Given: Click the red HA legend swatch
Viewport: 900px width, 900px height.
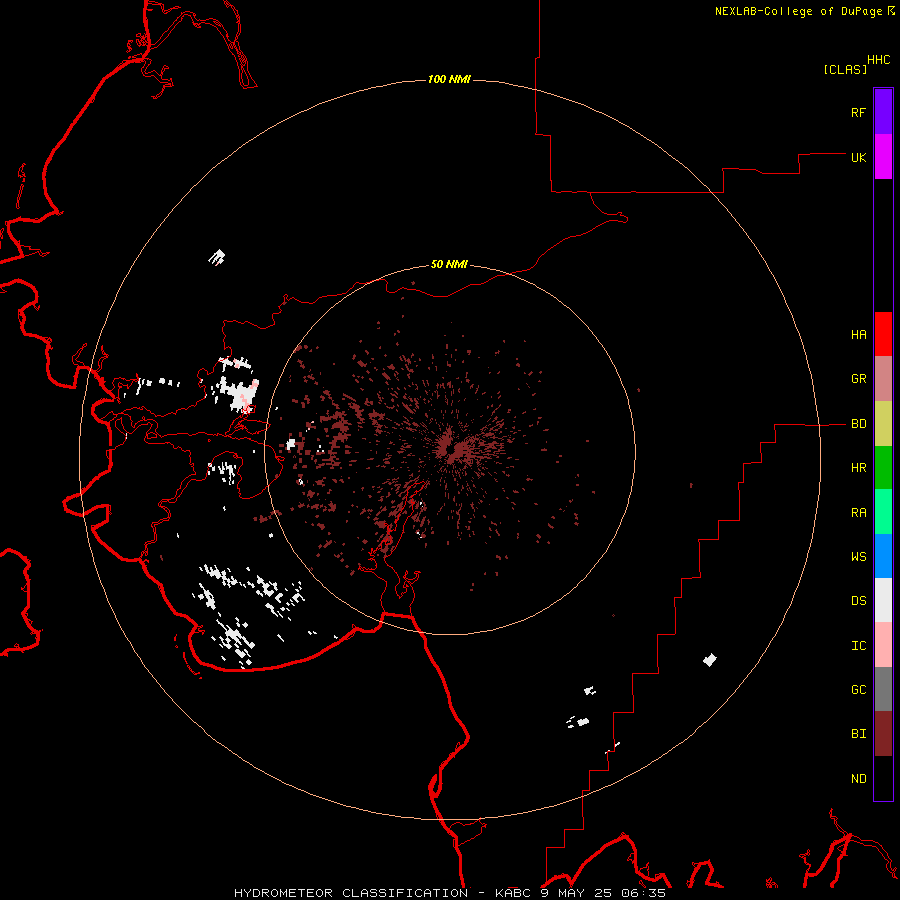Looking at the screenshot, I should click(883, 334).
